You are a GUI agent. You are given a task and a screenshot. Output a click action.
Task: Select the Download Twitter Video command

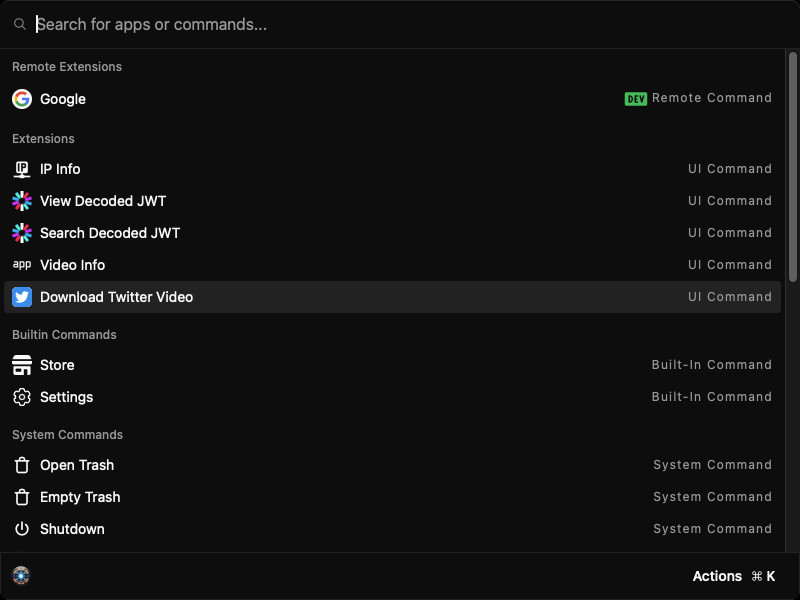116,297
